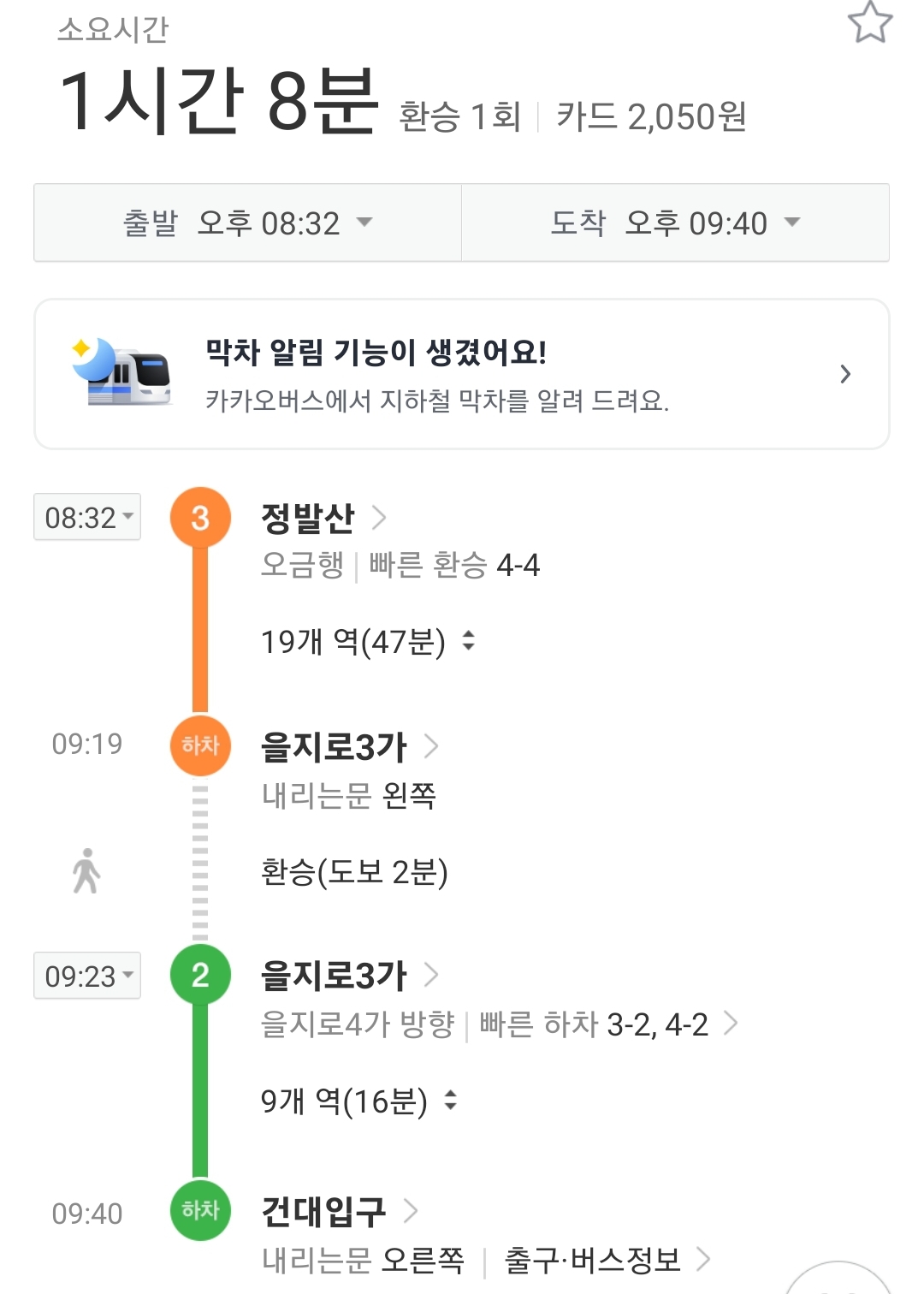
Task: Change the 08:32 boarding time selector
Action: coord(87,517)
